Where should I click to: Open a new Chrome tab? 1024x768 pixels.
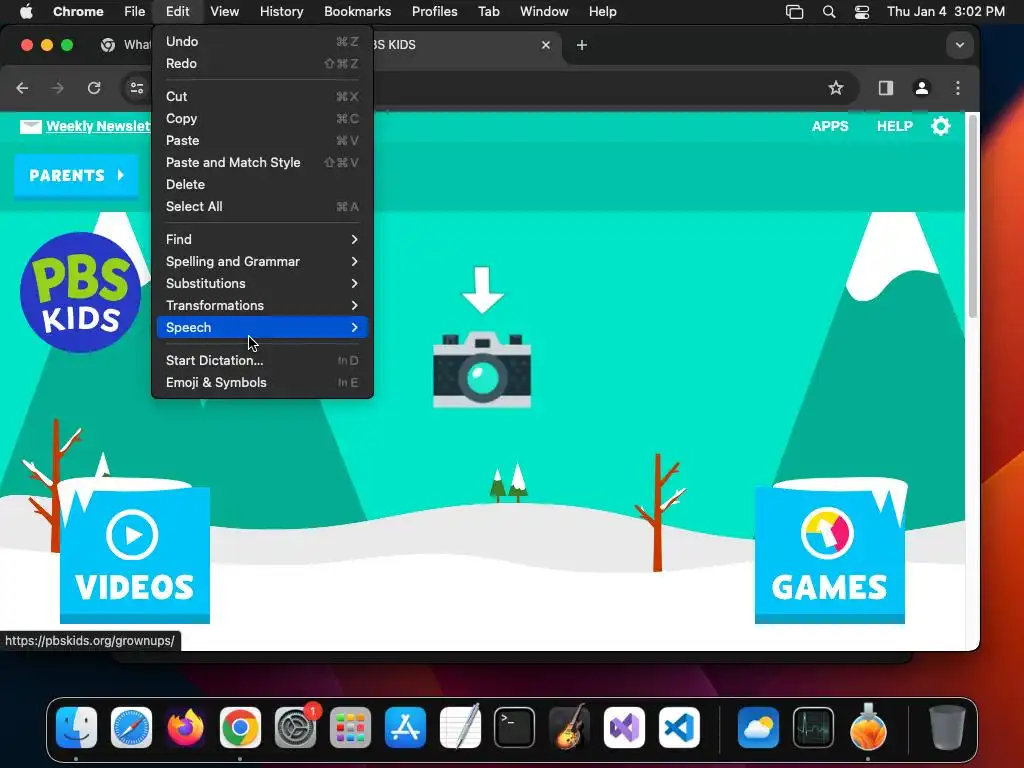tap(581, 45)
